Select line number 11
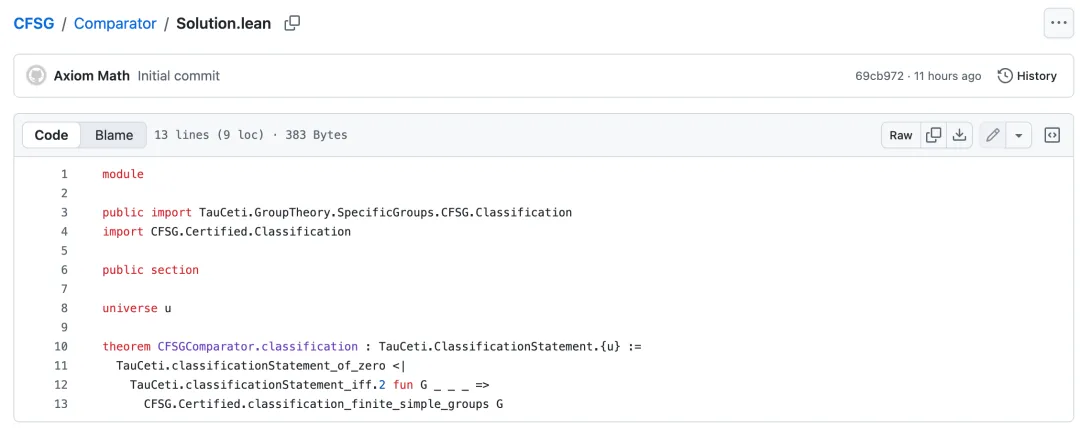Screen dimensions: 1080x429 pyautogui.click(x=61, y=366)
